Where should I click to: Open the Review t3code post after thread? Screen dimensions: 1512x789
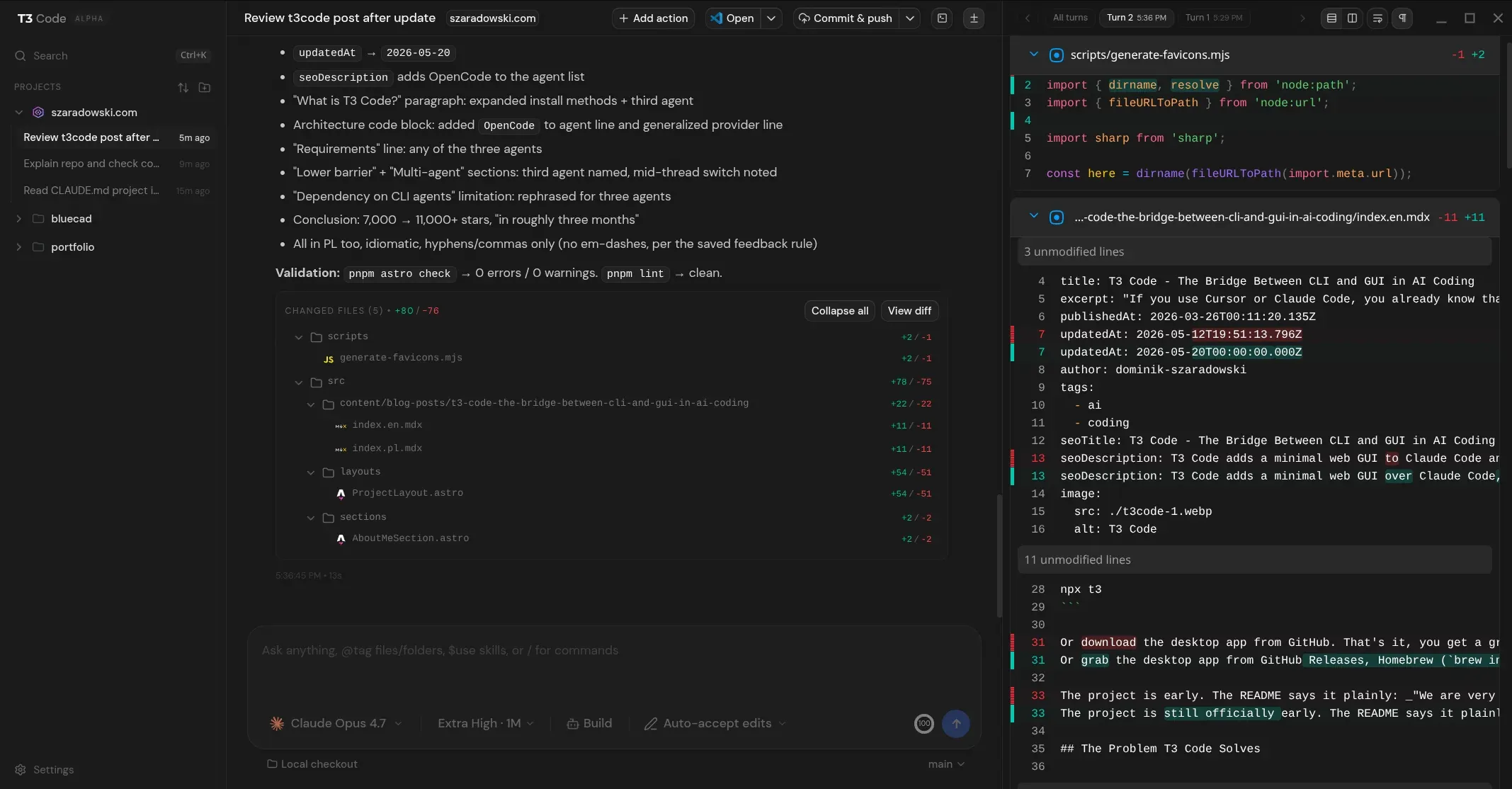click(x=115, y=137)
